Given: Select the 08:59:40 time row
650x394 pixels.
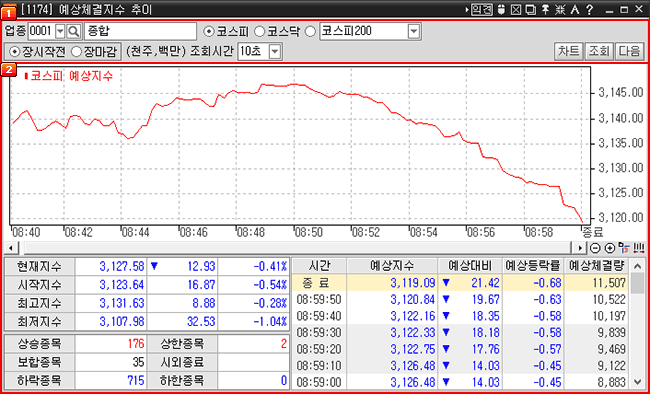Looking at the screenshot, I should (461, 316).
